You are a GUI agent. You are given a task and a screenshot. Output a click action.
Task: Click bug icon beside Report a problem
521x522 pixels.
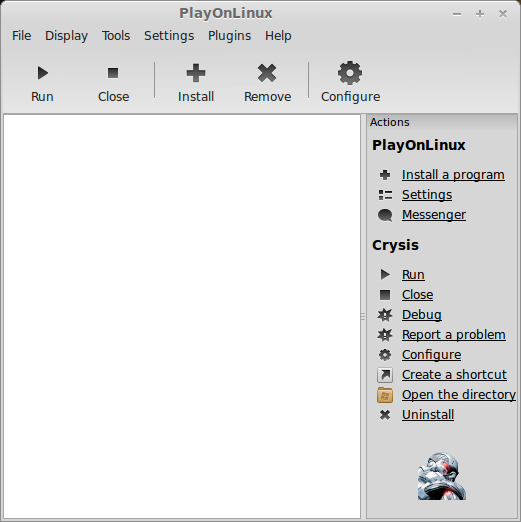(385, 335)
